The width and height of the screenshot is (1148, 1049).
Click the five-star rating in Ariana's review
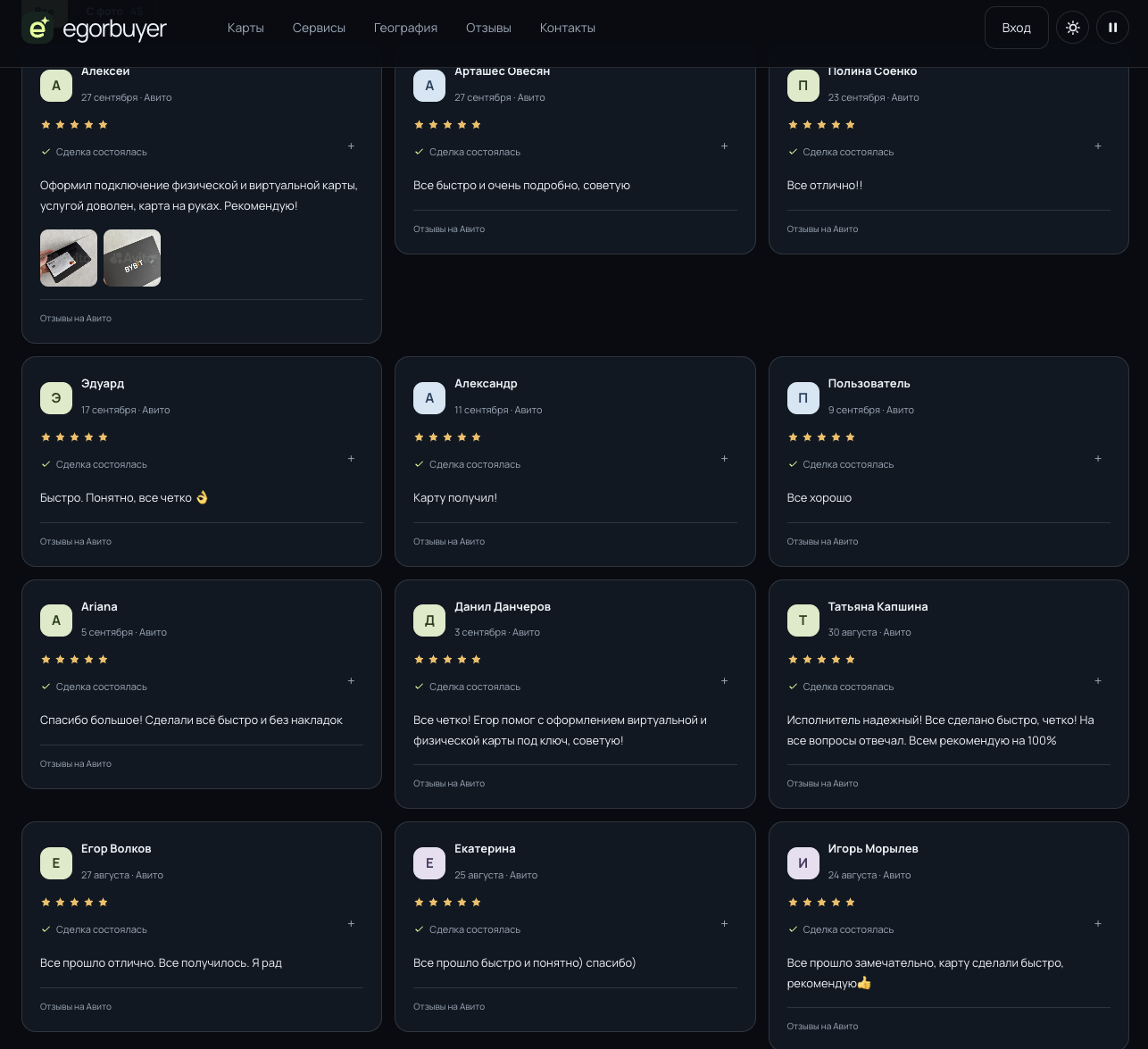coord(74,659)
